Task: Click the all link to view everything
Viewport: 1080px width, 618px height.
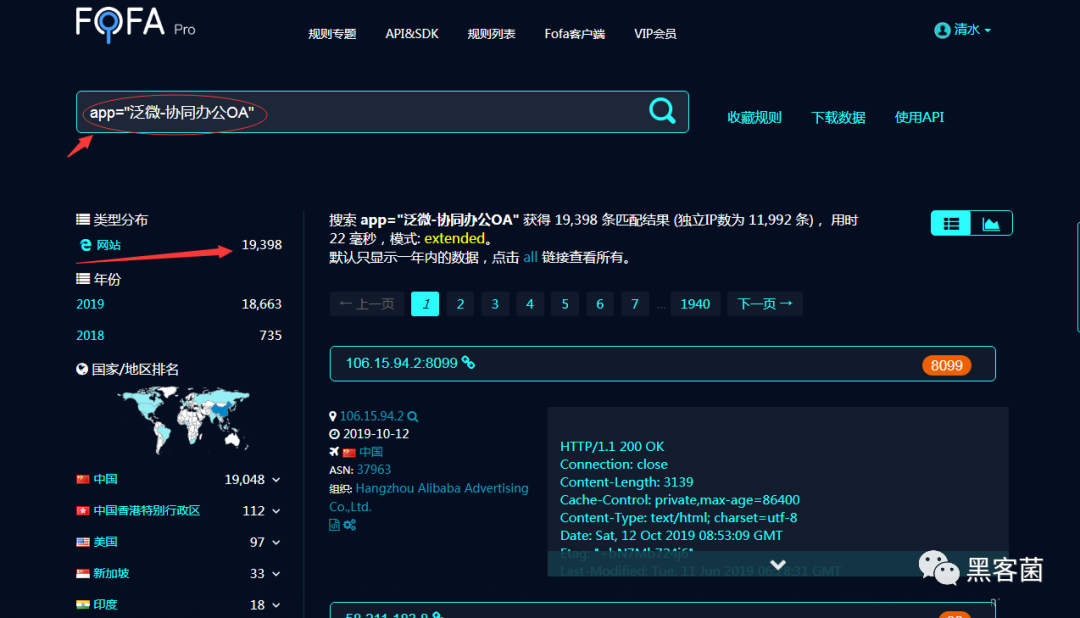Action: (x=530, y=258)
